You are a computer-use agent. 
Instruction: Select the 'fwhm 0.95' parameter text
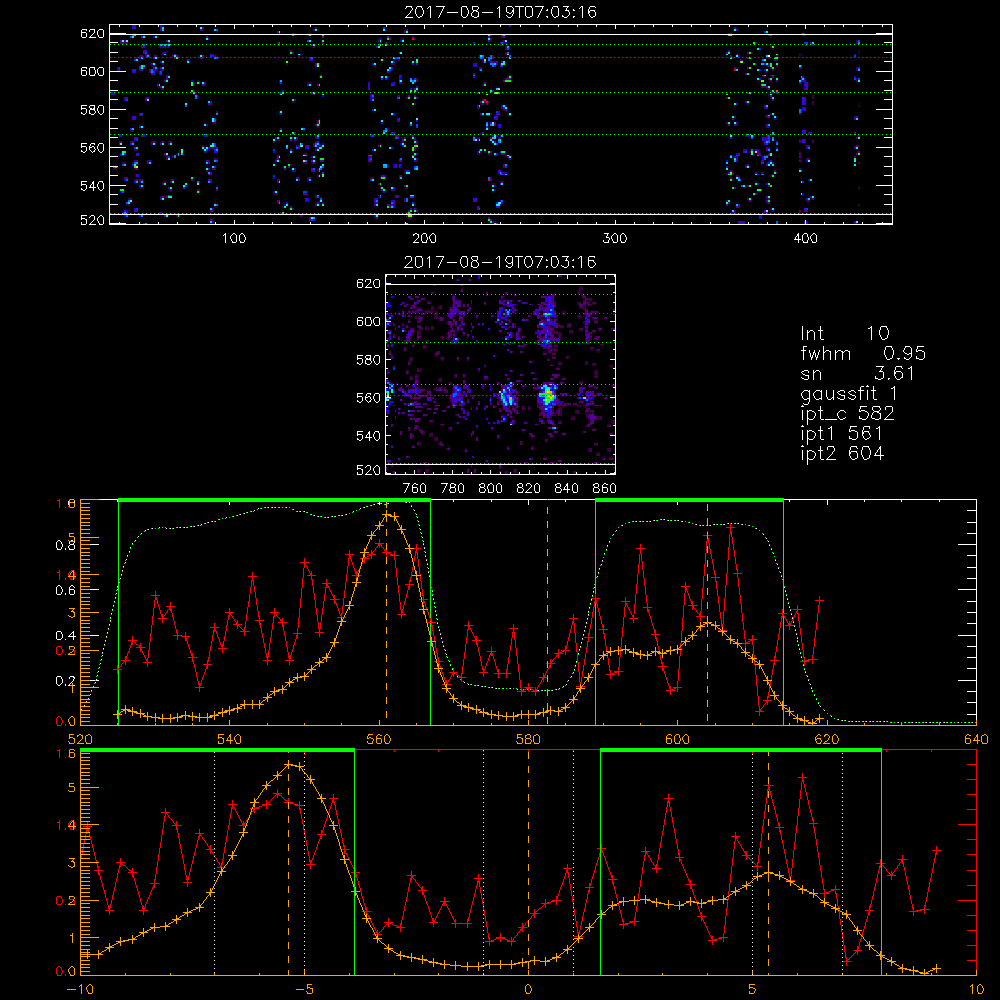tap(863, 353)
